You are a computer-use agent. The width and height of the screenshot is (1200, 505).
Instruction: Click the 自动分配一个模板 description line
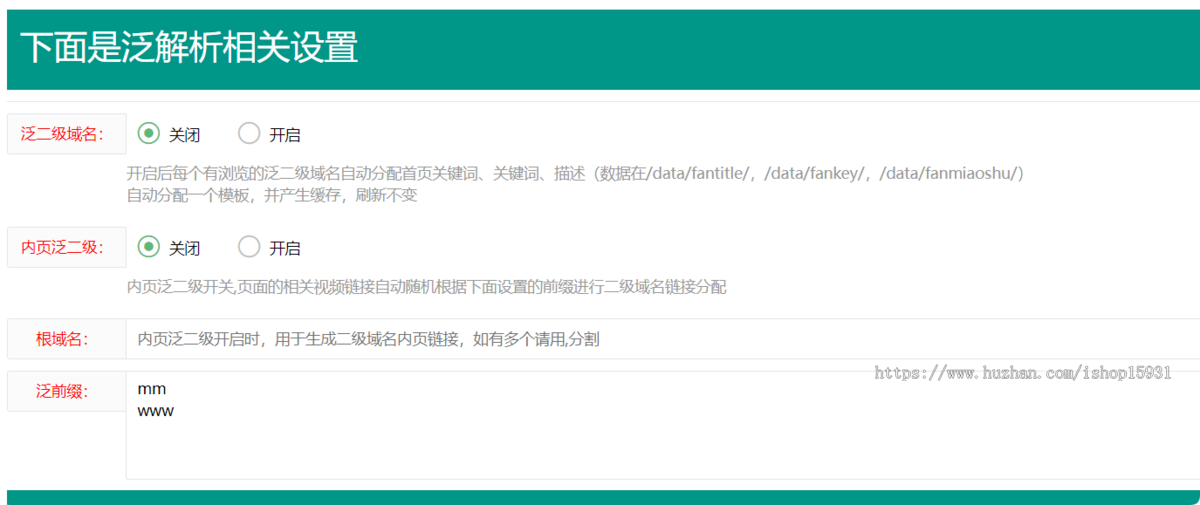click(272, 195)
